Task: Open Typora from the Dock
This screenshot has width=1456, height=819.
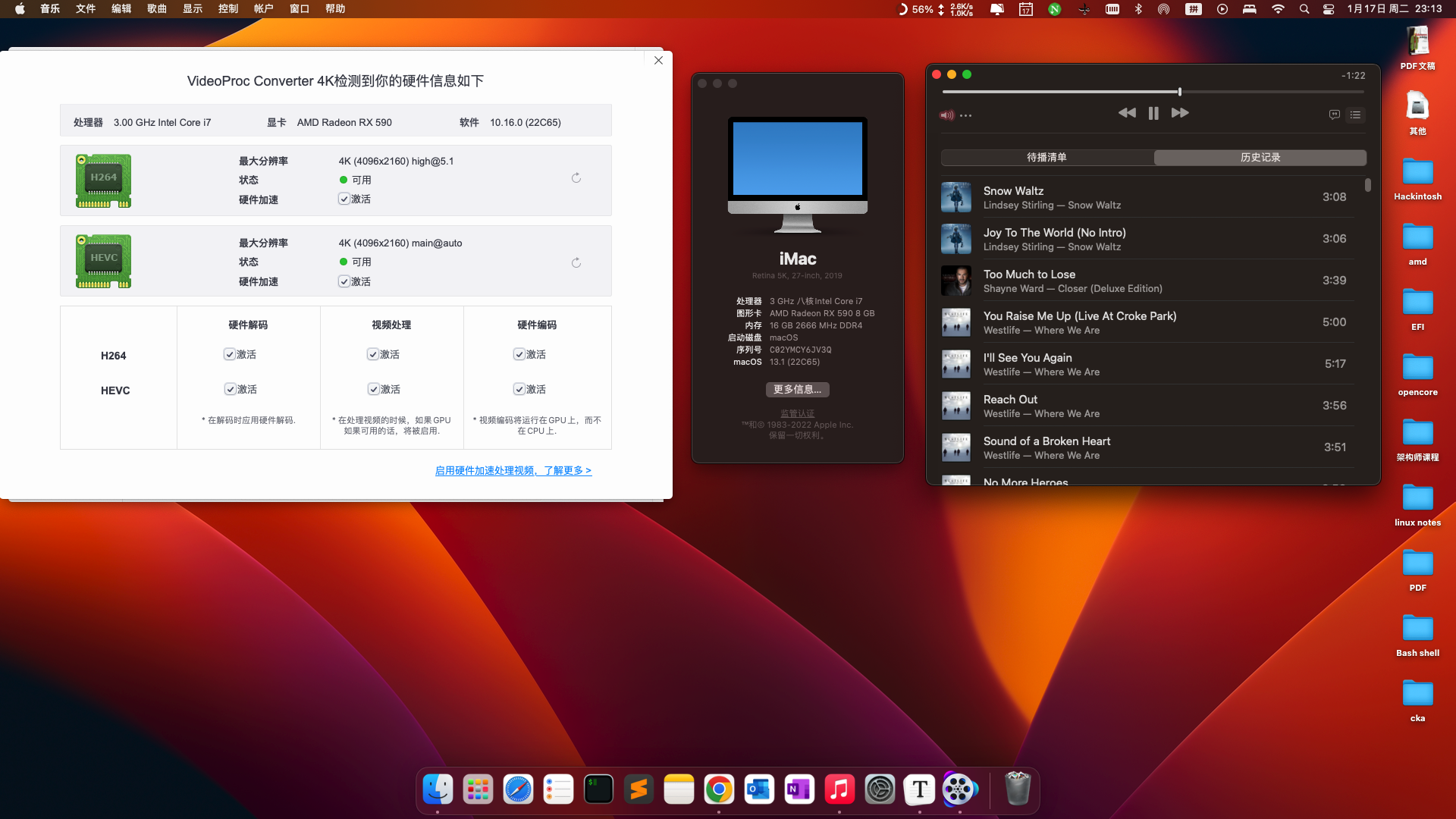Action: tap(920, 789)
